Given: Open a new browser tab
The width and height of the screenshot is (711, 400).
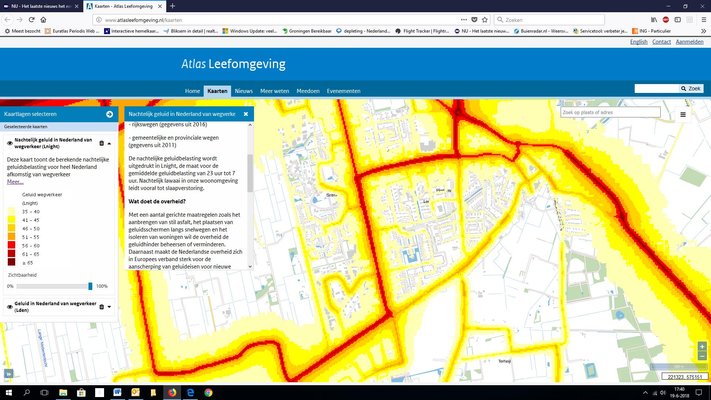Looking at the screenshot, I should pos(172,6).
